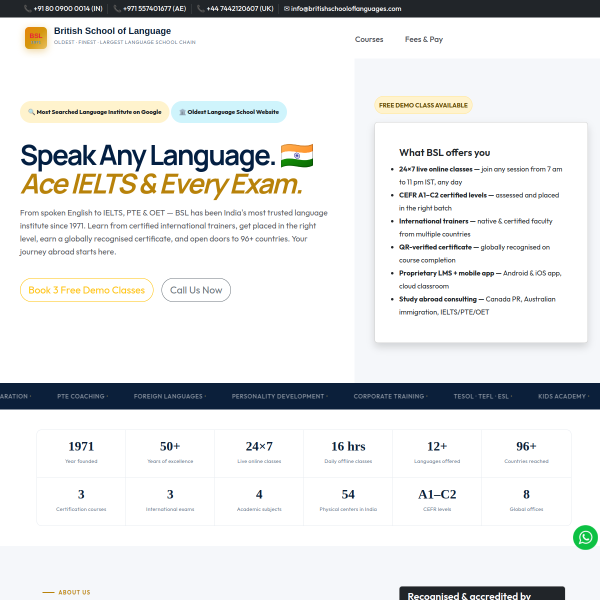
Task: Open British School of Language home title
Action: (112, 31)
